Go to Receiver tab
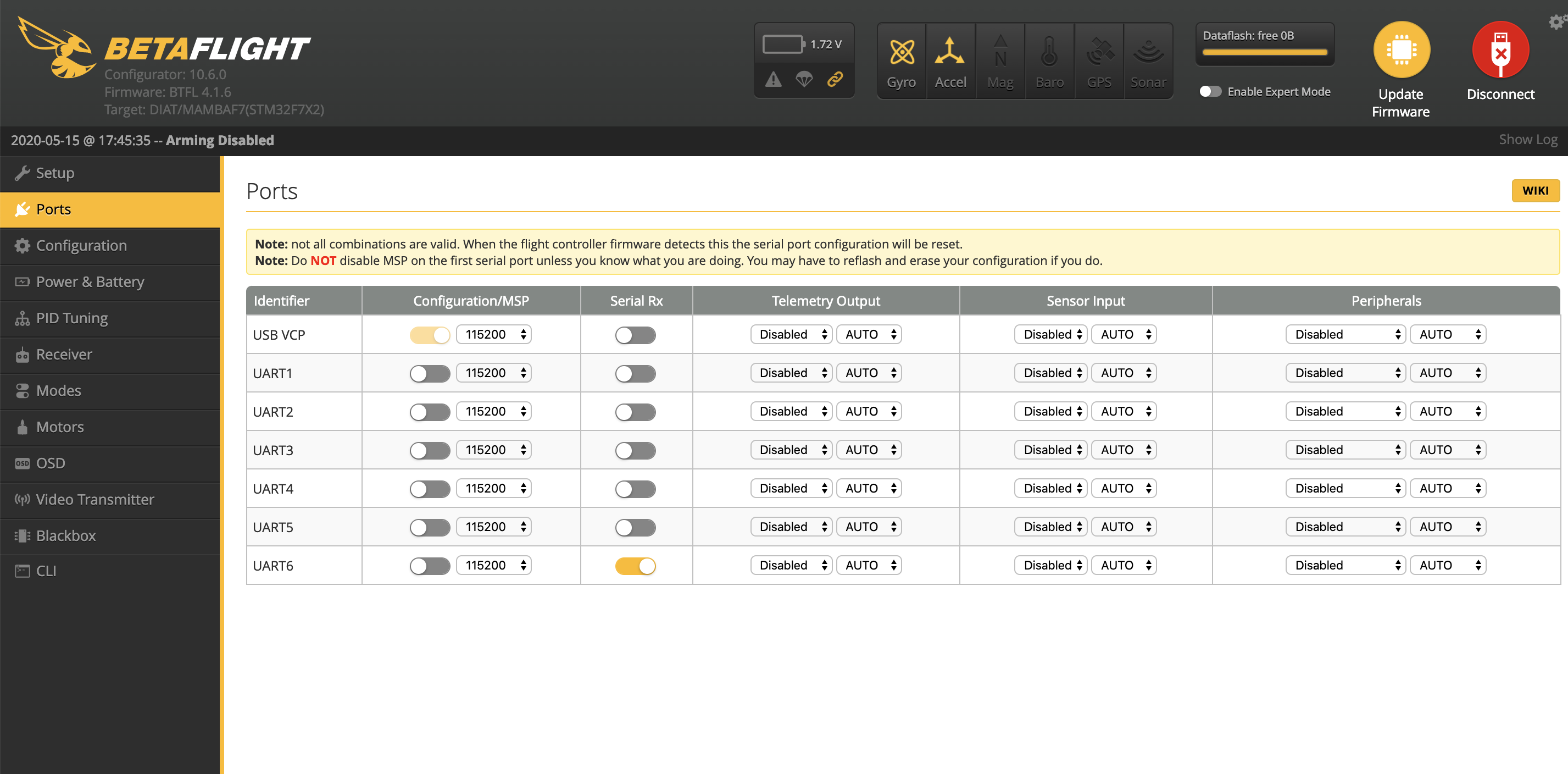The width and height of the screenshot is (1568, 774). [109, 355]
